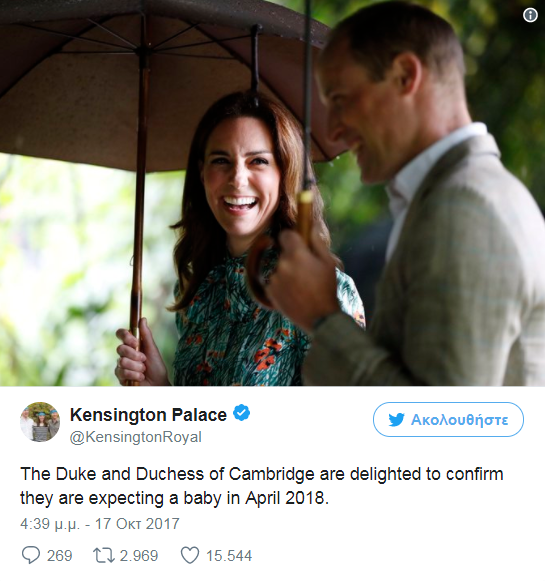This screenshot has width=545, height=582.
Task: Click the Twitter bird icon in follow button
Action: click(396, 420)
